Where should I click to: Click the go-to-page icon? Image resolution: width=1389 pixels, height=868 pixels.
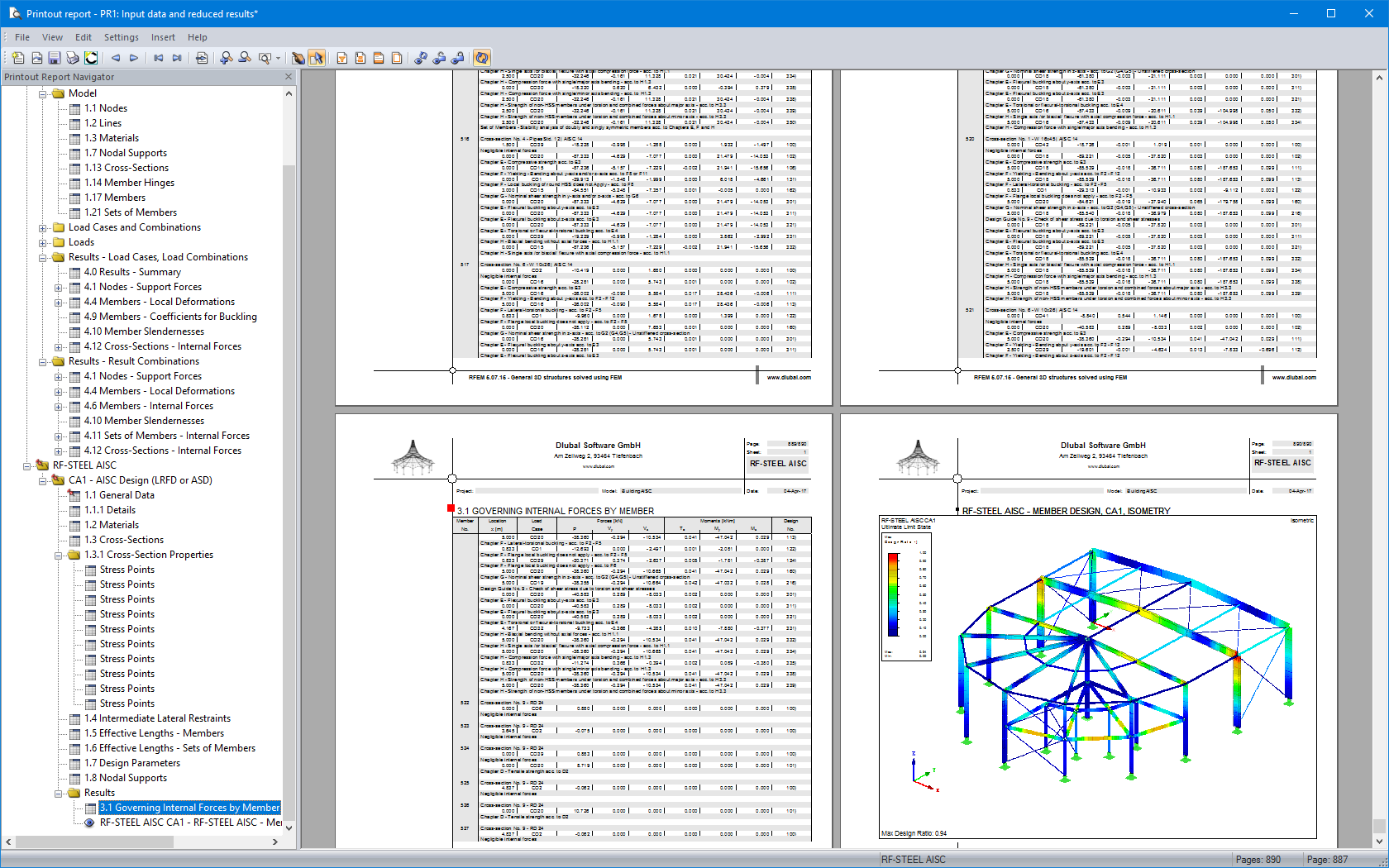[x=202, y=58]
